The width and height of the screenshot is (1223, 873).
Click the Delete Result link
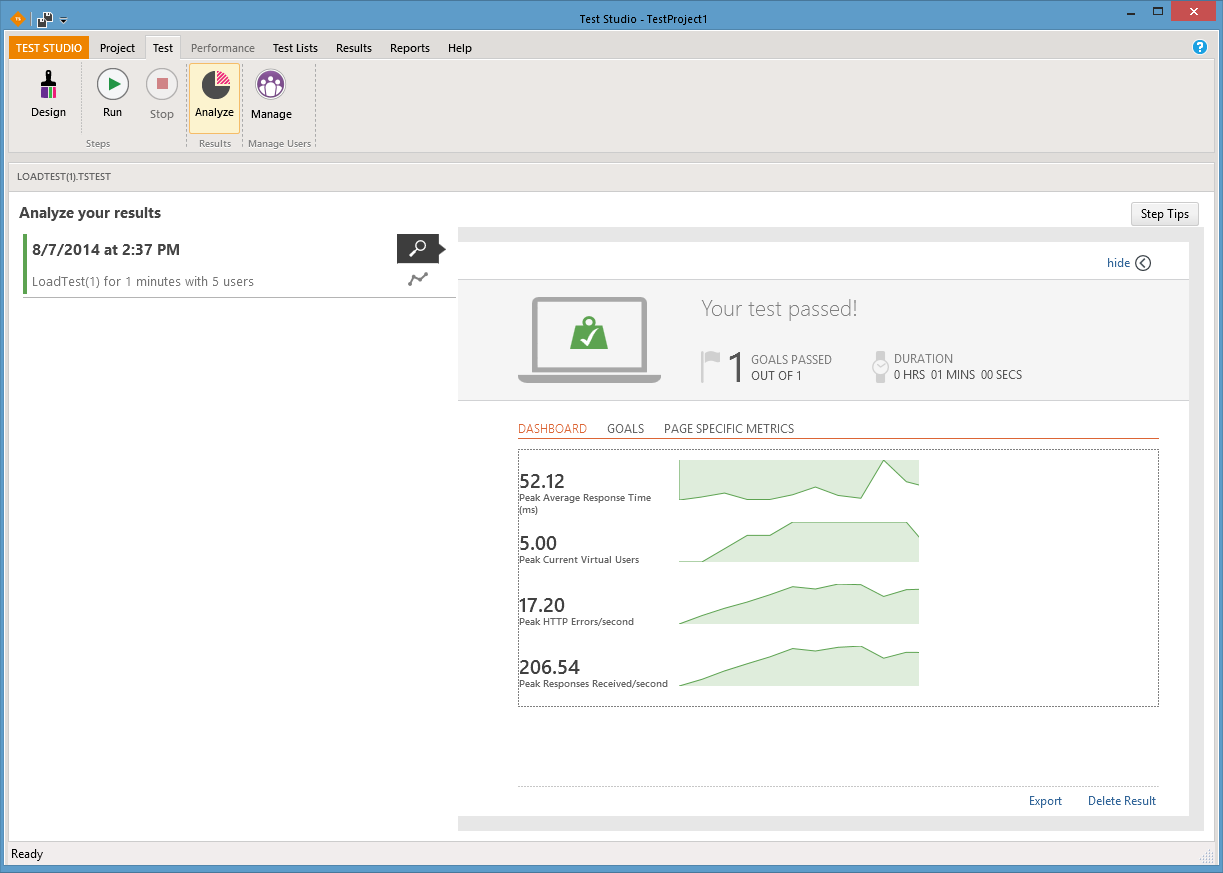1122,801
